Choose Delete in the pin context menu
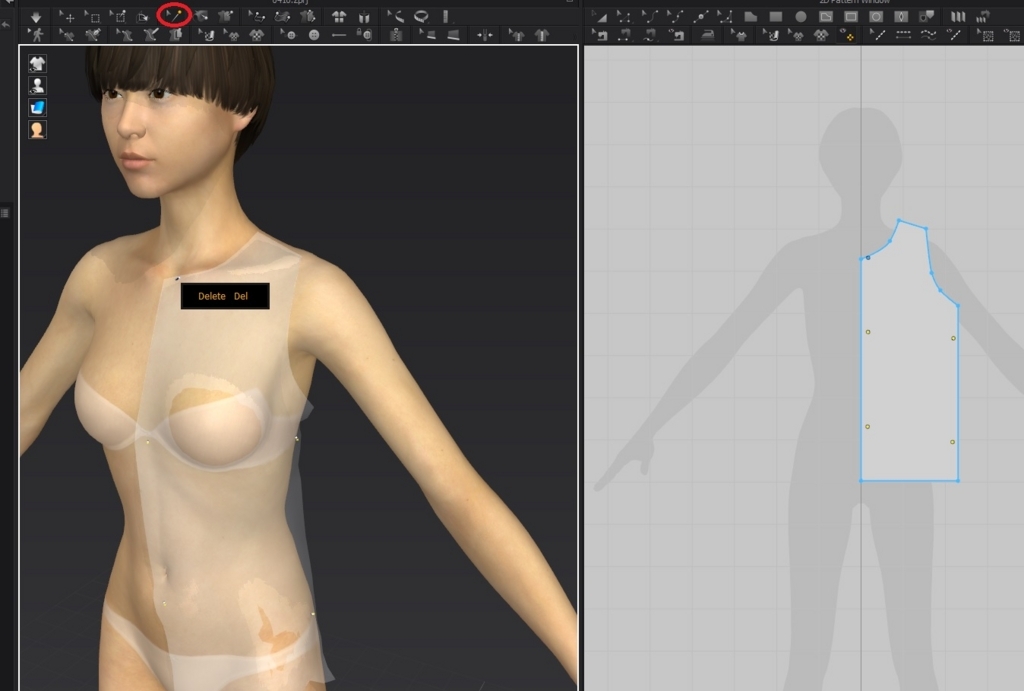Screen dimensions: 1024x691 coord(225,296)
